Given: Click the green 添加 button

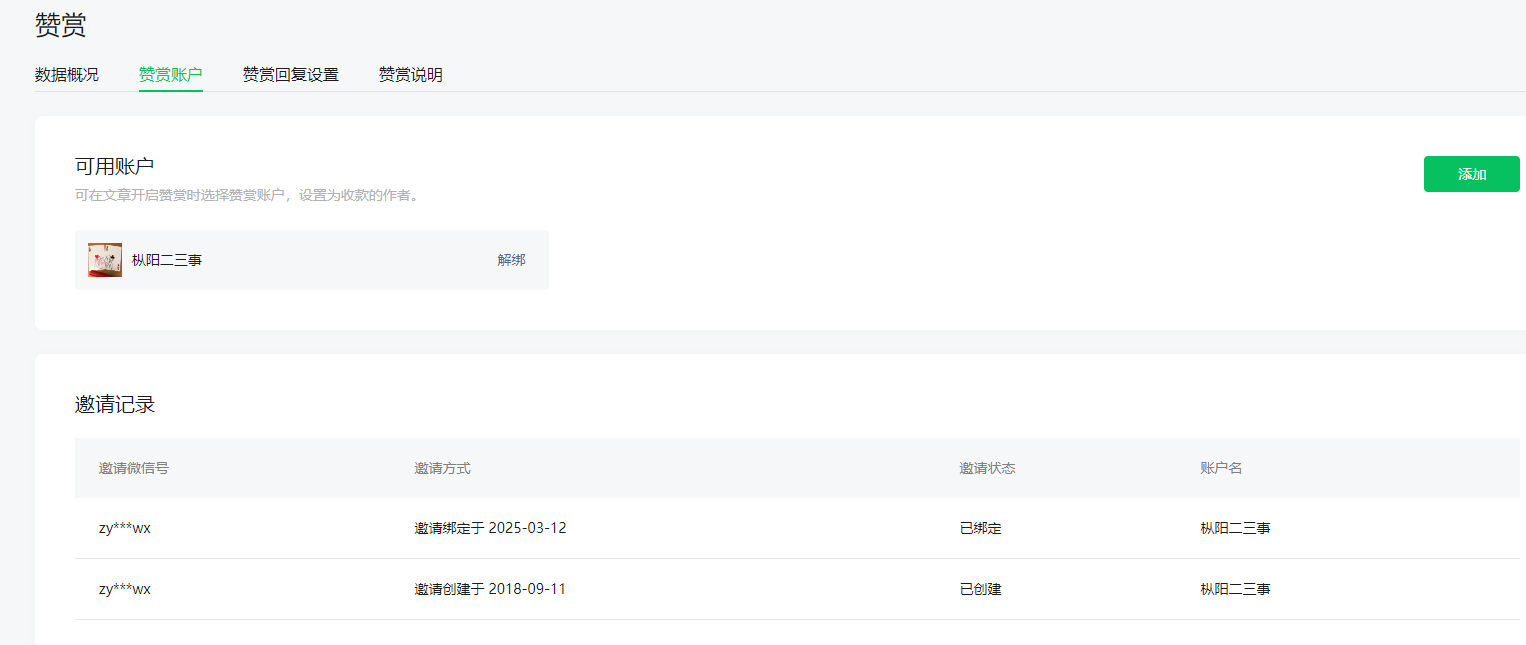Looking at the screenshot, I should pos(1472,174).
